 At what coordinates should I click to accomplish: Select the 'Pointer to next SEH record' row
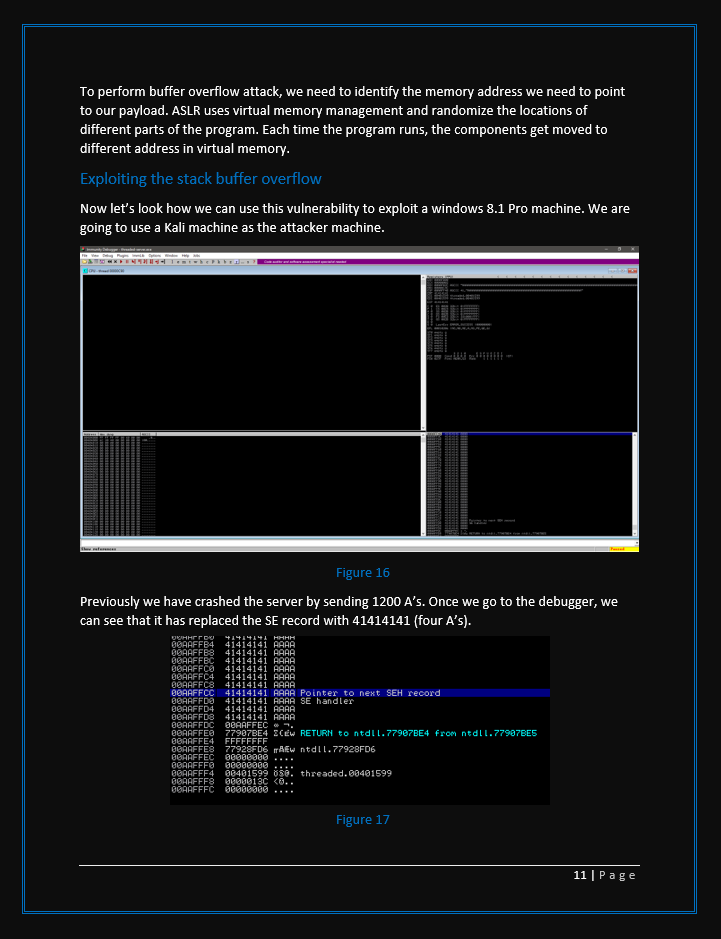click(360, 693)
